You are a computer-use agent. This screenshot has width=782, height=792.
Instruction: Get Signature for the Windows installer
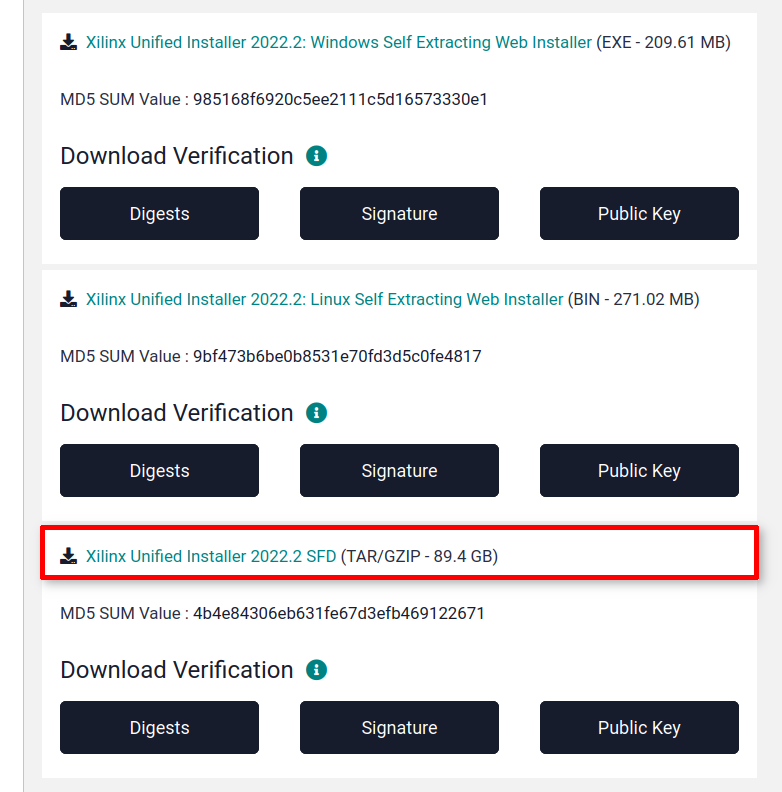pos(399,214)
